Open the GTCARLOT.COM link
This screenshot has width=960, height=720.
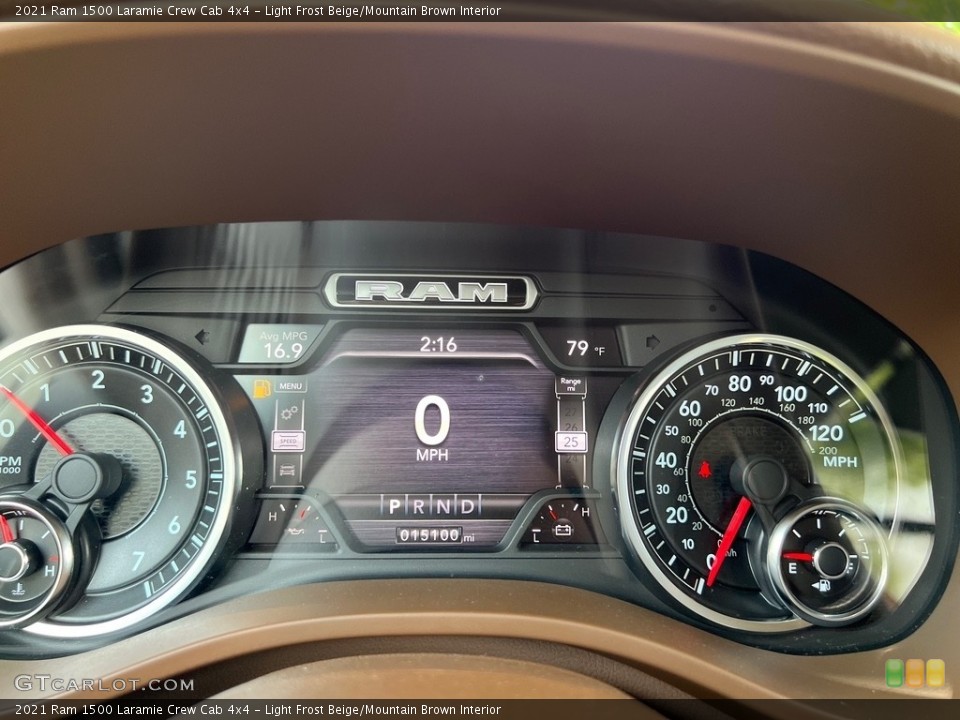point(104,683)
